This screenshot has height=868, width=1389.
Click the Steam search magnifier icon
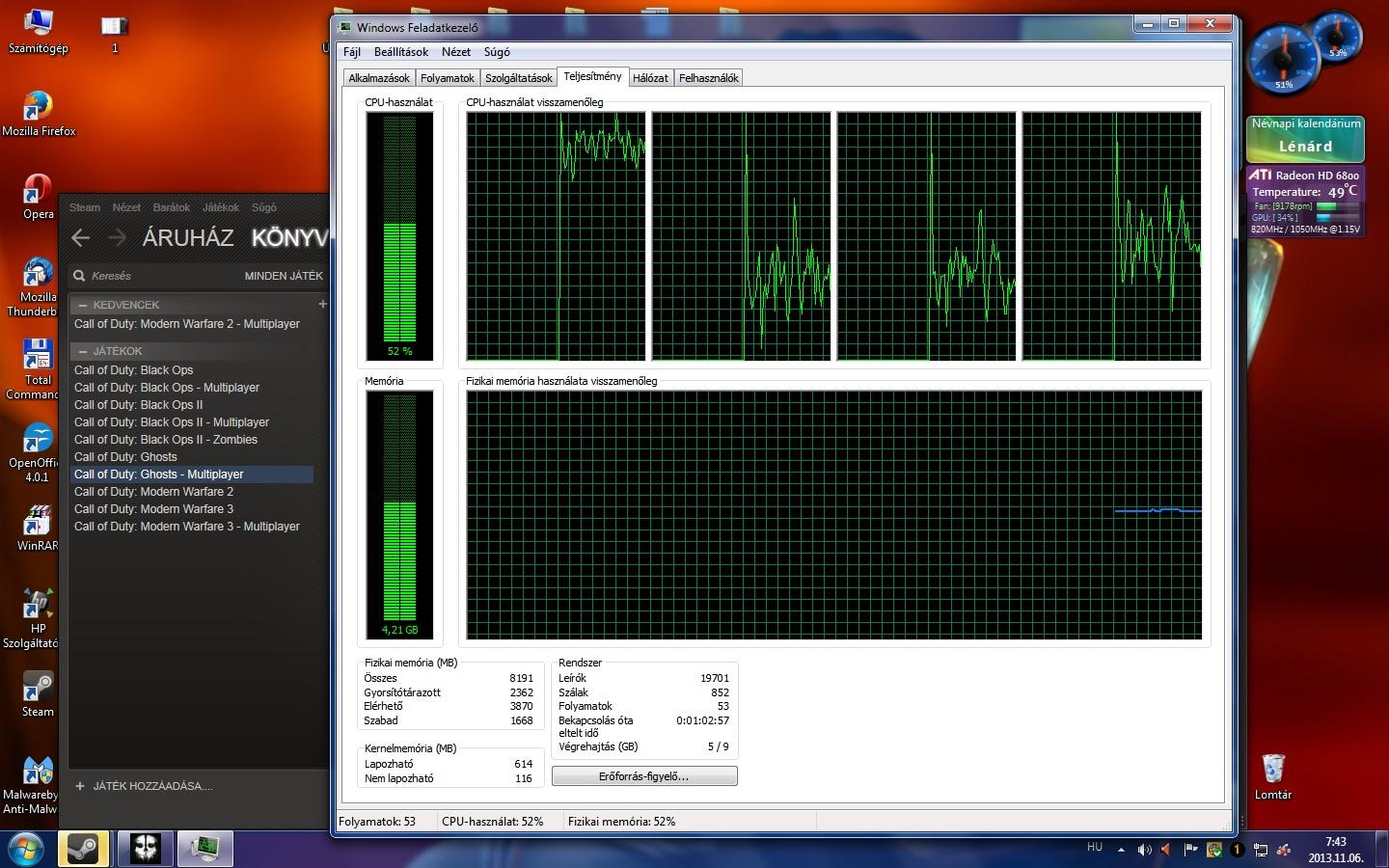pyautogui.click(x=79, y=276)
